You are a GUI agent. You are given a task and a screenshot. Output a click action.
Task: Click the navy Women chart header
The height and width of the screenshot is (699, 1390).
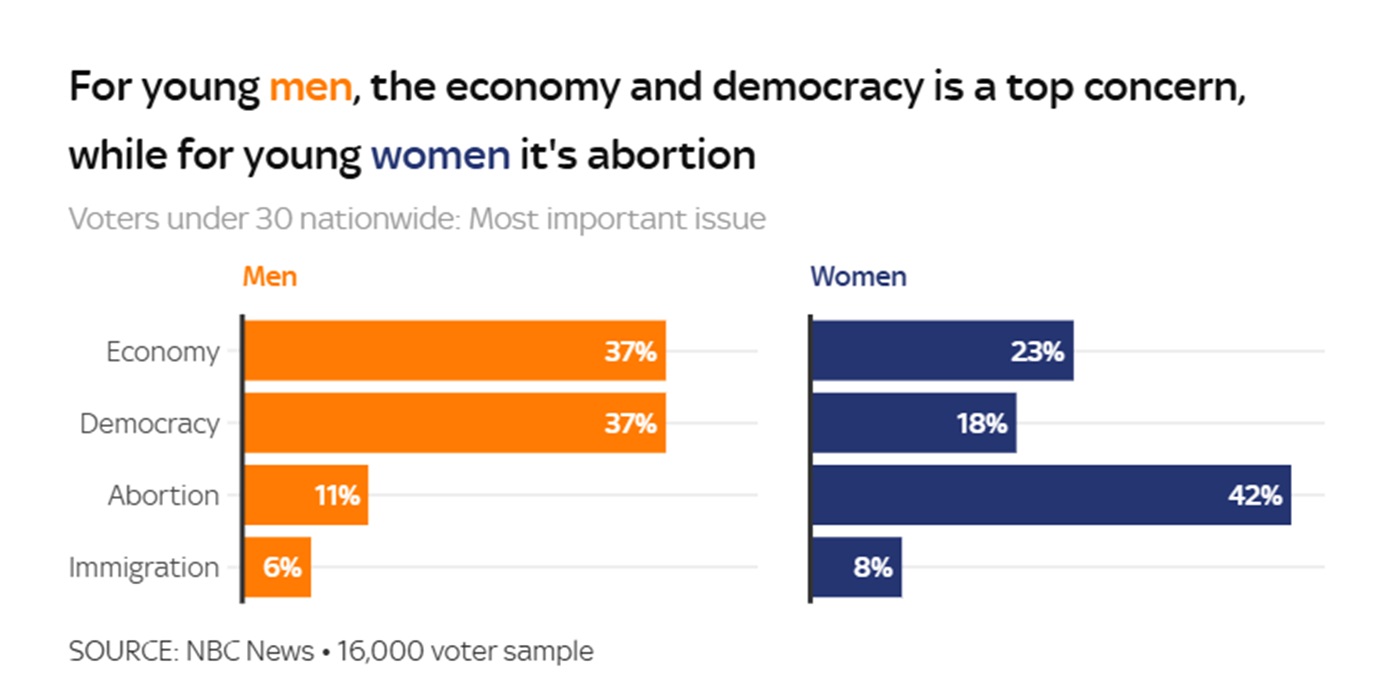click(858, 277)
